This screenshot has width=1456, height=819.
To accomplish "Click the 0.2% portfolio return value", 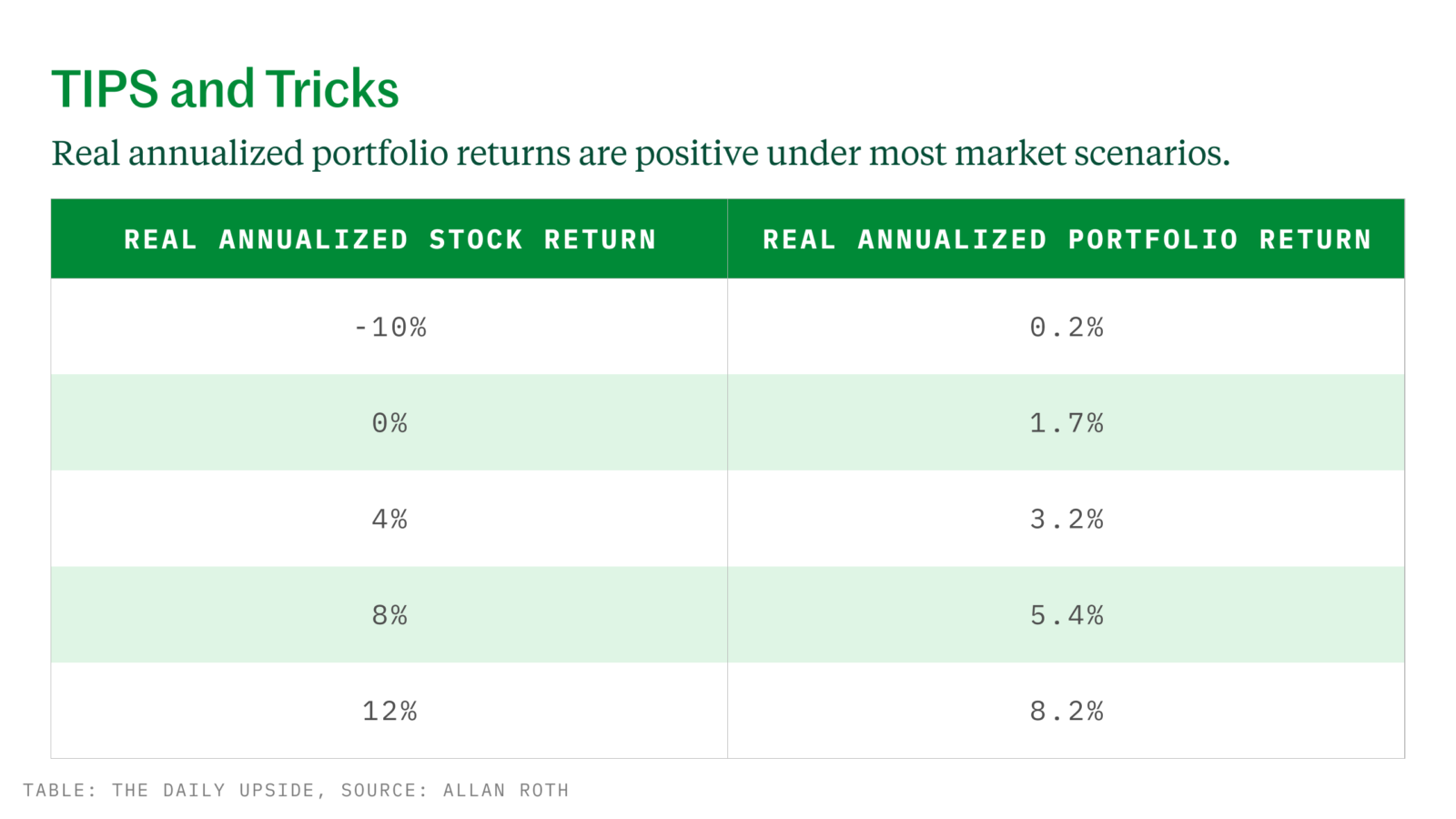I will 1067,327.
